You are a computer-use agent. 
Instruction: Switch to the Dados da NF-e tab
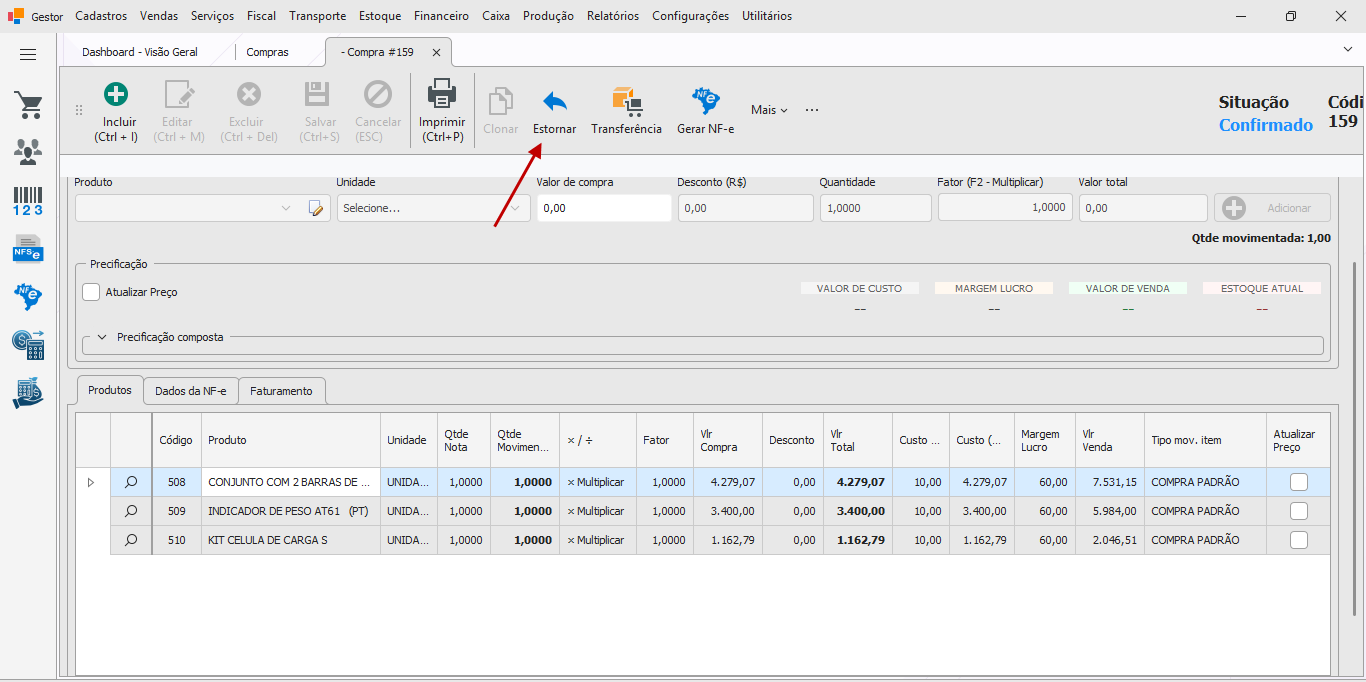pos(190,391)
